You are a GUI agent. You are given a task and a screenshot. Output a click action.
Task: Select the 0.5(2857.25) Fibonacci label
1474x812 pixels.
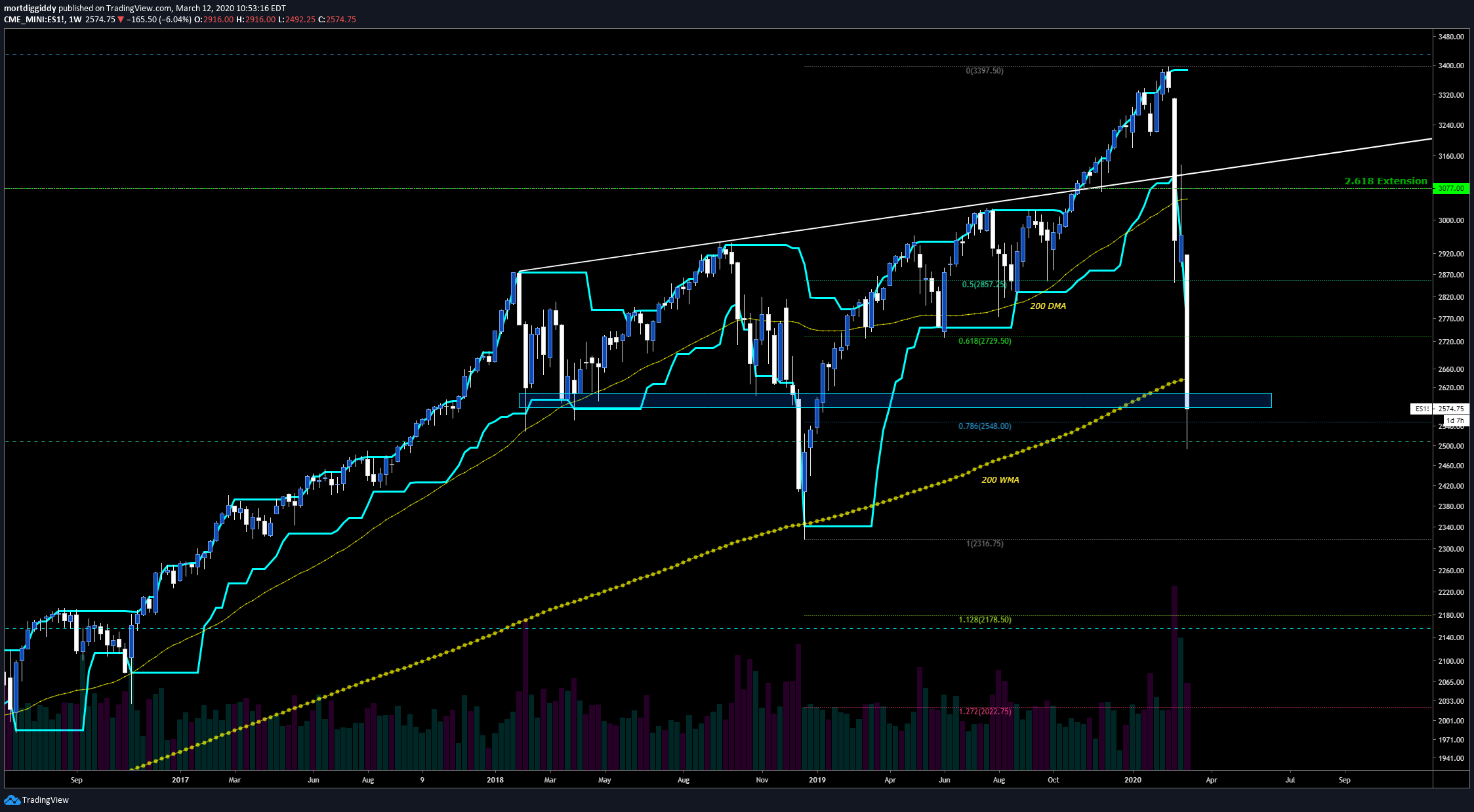983,285
